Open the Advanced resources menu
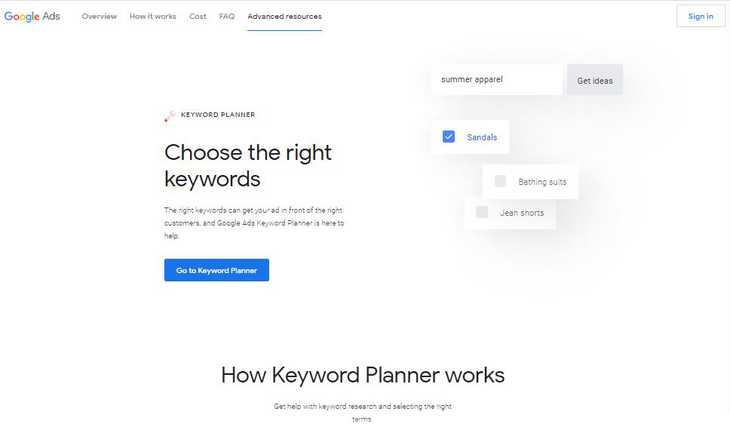This screenshot has width=730, height=433. (x=285, y=16)
